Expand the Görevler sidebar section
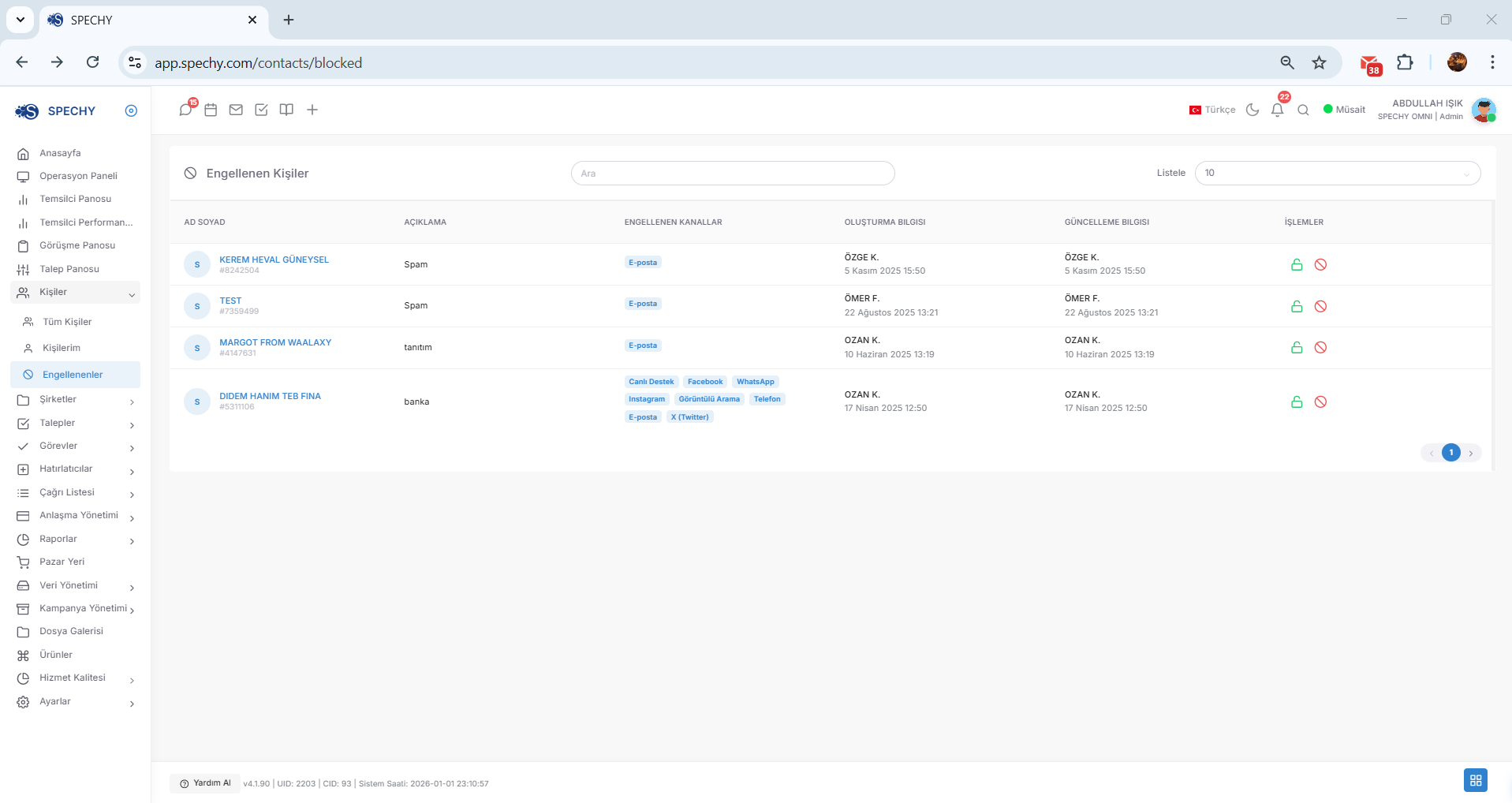 click(76, 446)
